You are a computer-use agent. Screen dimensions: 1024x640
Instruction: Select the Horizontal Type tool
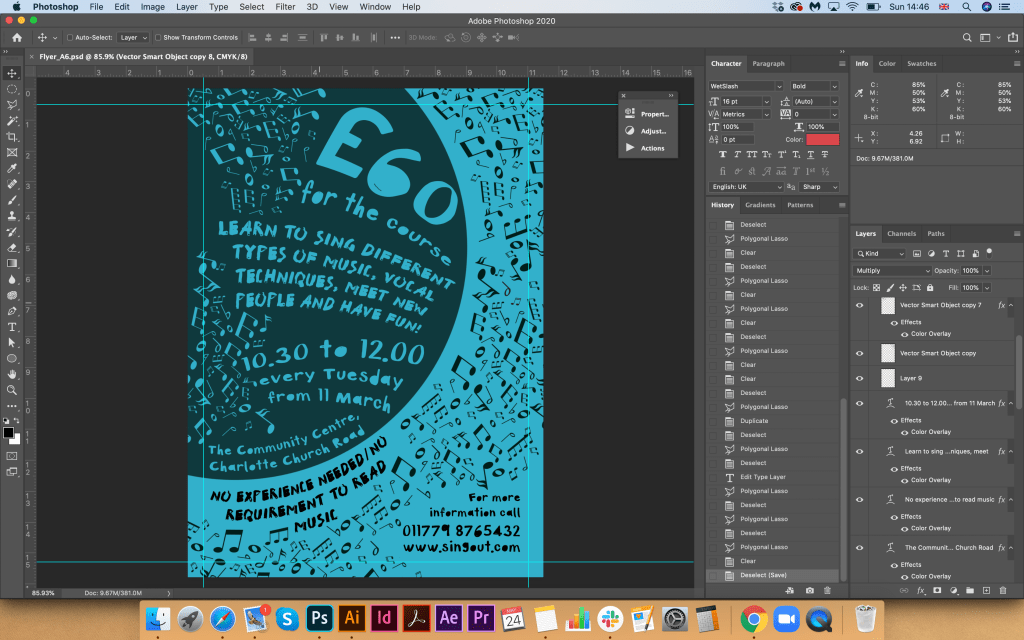12,327
